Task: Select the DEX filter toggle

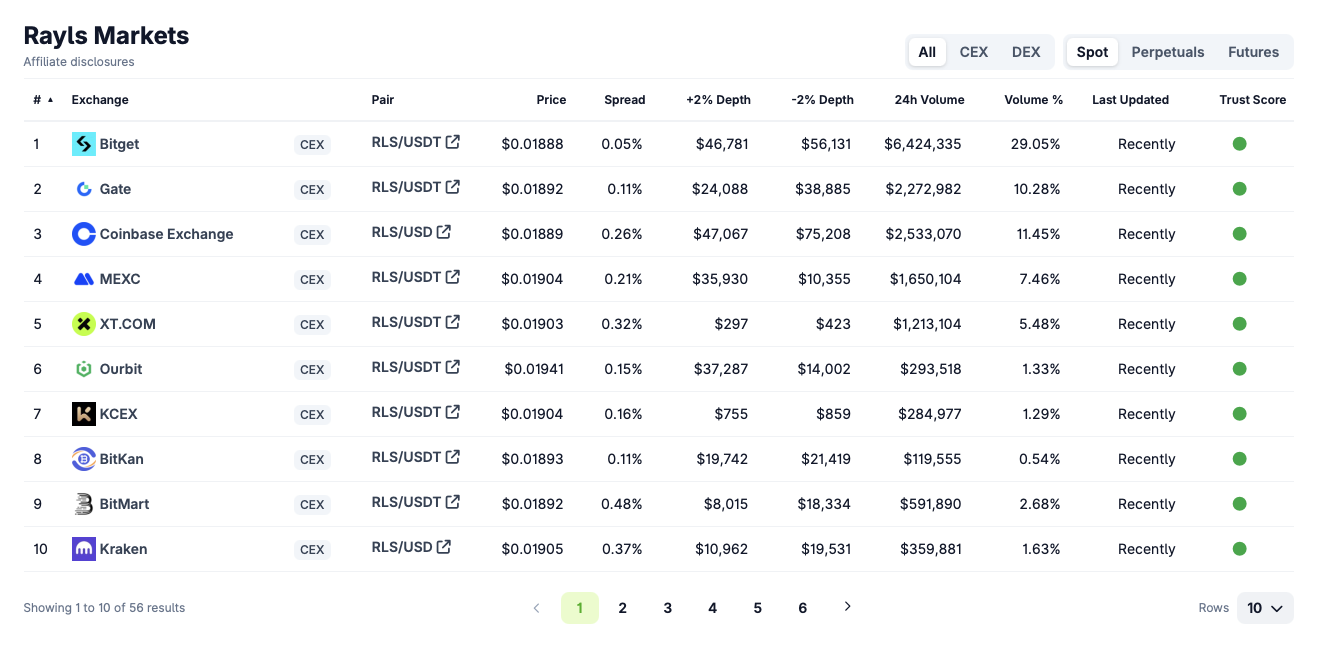Action: click(x=1026, y=52)
